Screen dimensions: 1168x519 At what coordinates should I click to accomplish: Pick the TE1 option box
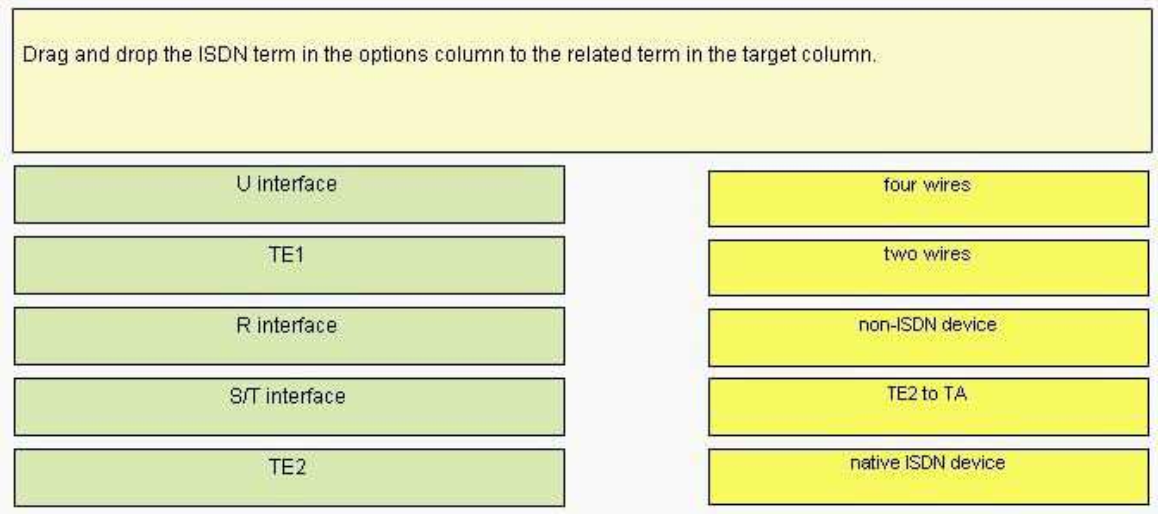tap(289, 265)
